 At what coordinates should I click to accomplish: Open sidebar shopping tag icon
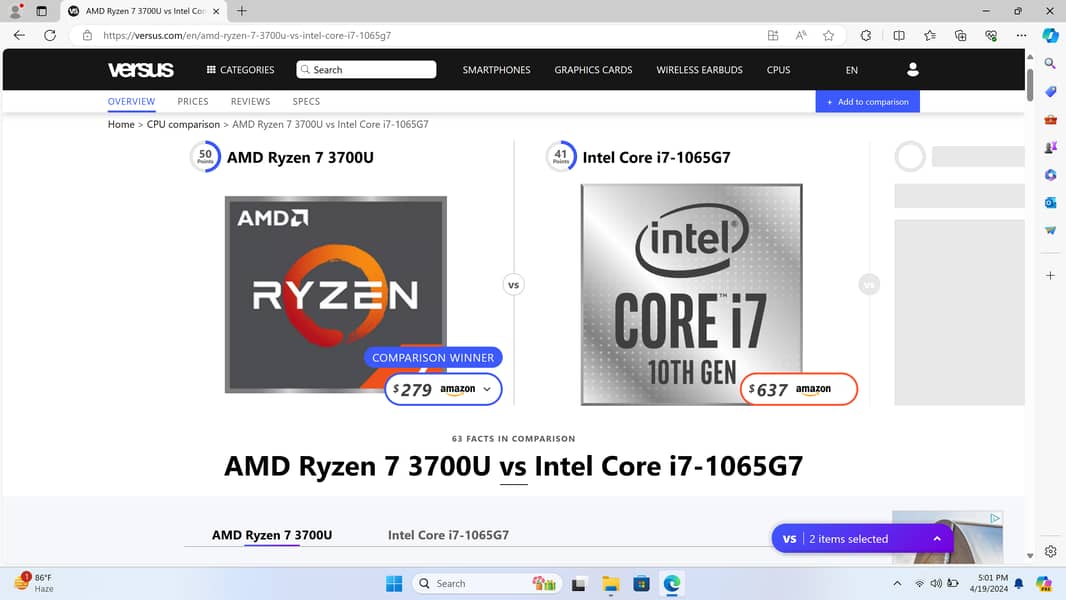coord(1050,91)
